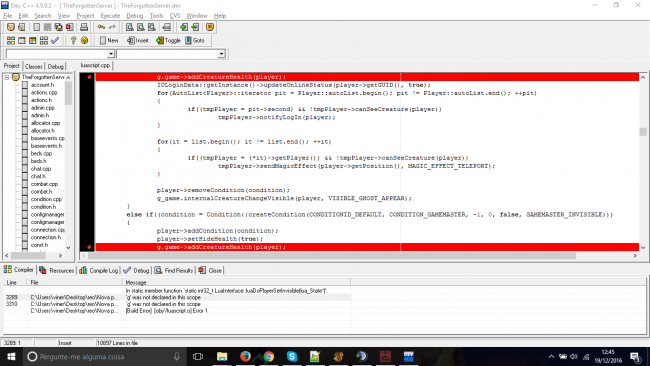Show hidden system tray icons chevron
The height and width of the screenshot is (366, 650).
551,356
